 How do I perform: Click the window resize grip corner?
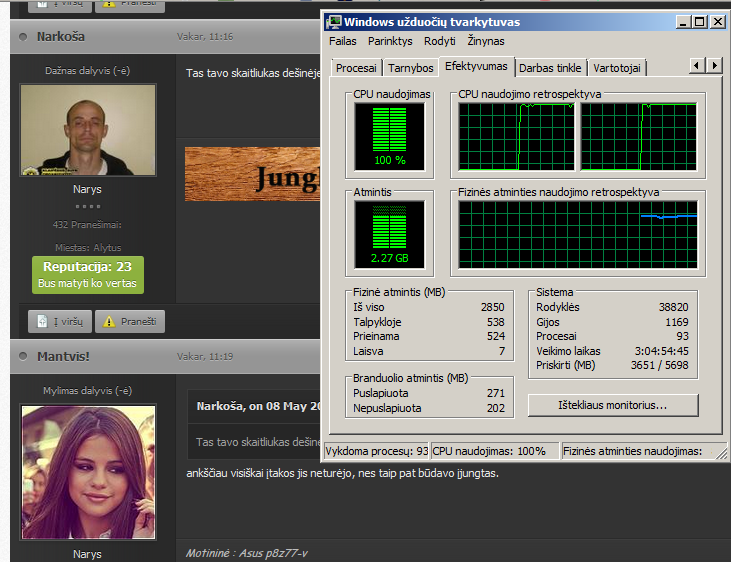(x=721, y=453)
